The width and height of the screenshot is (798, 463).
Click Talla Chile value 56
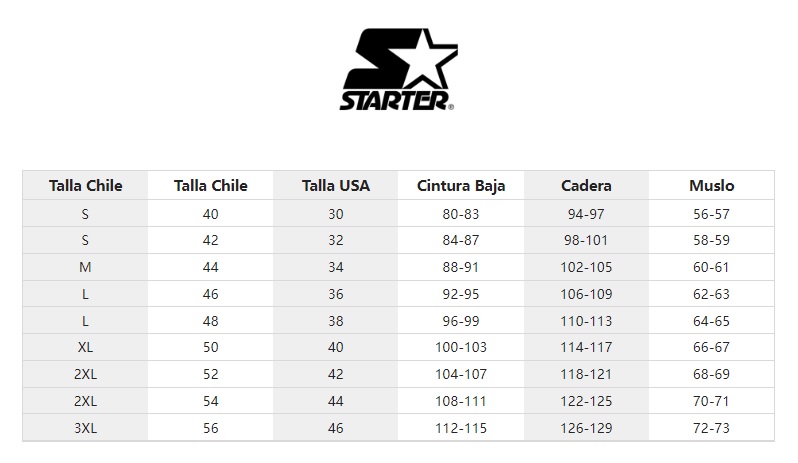(211, 428)
